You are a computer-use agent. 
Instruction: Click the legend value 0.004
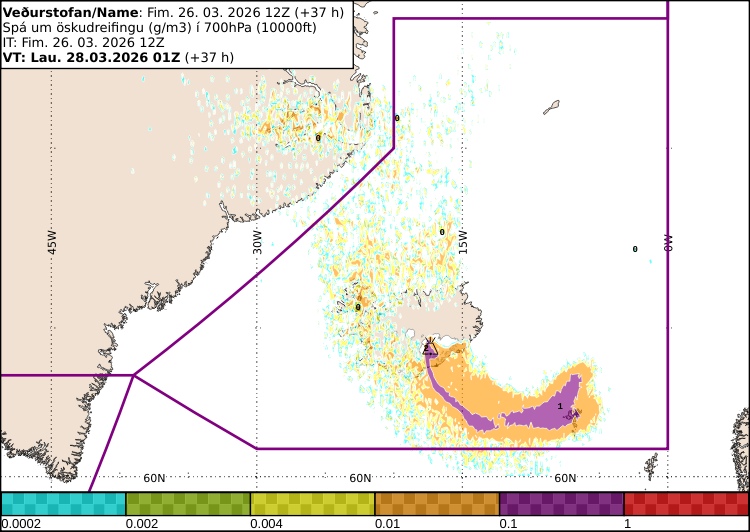[266, 523]
